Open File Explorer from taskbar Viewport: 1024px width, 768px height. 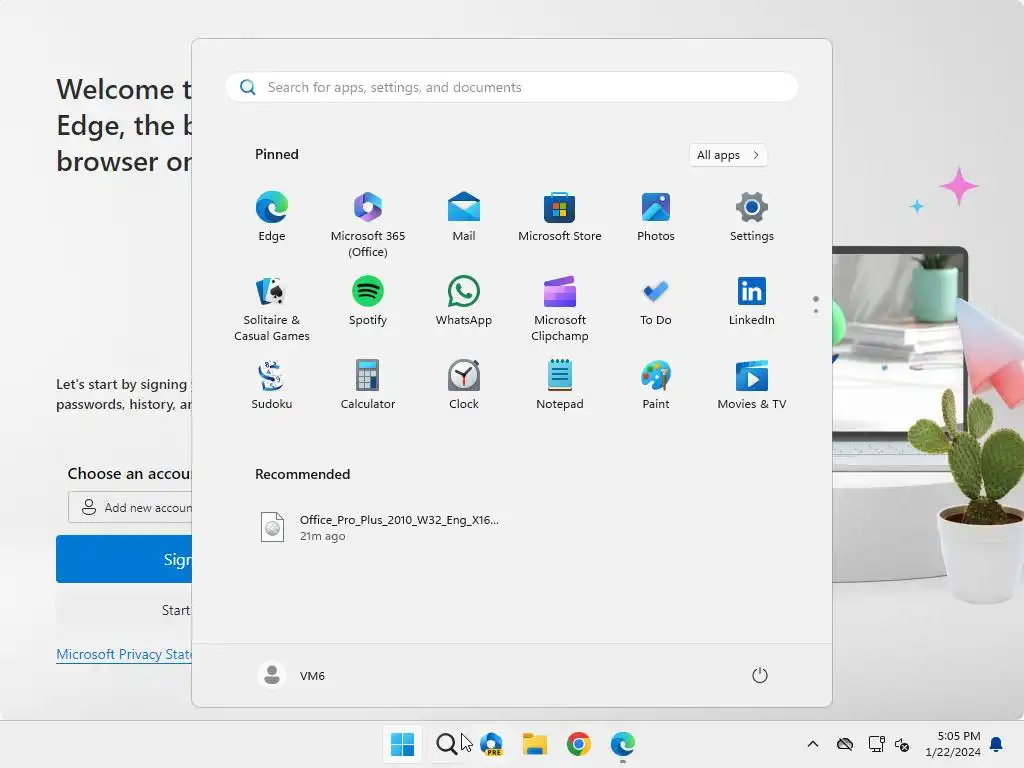coord(535,744)
